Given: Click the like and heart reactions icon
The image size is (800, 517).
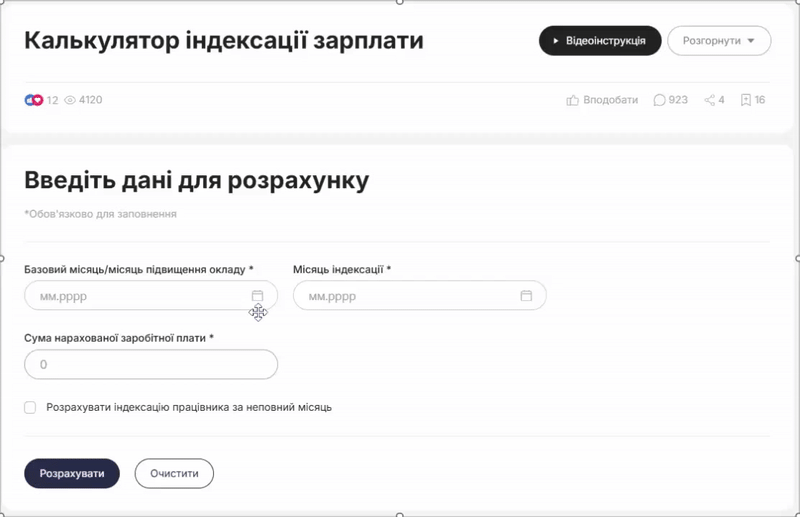Looking at the screenshot, I should (34, 100).
